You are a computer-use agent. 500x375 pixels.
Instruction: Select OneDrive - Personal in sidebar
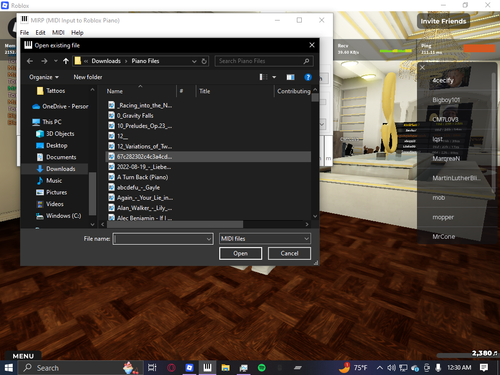tap(60, 106)
